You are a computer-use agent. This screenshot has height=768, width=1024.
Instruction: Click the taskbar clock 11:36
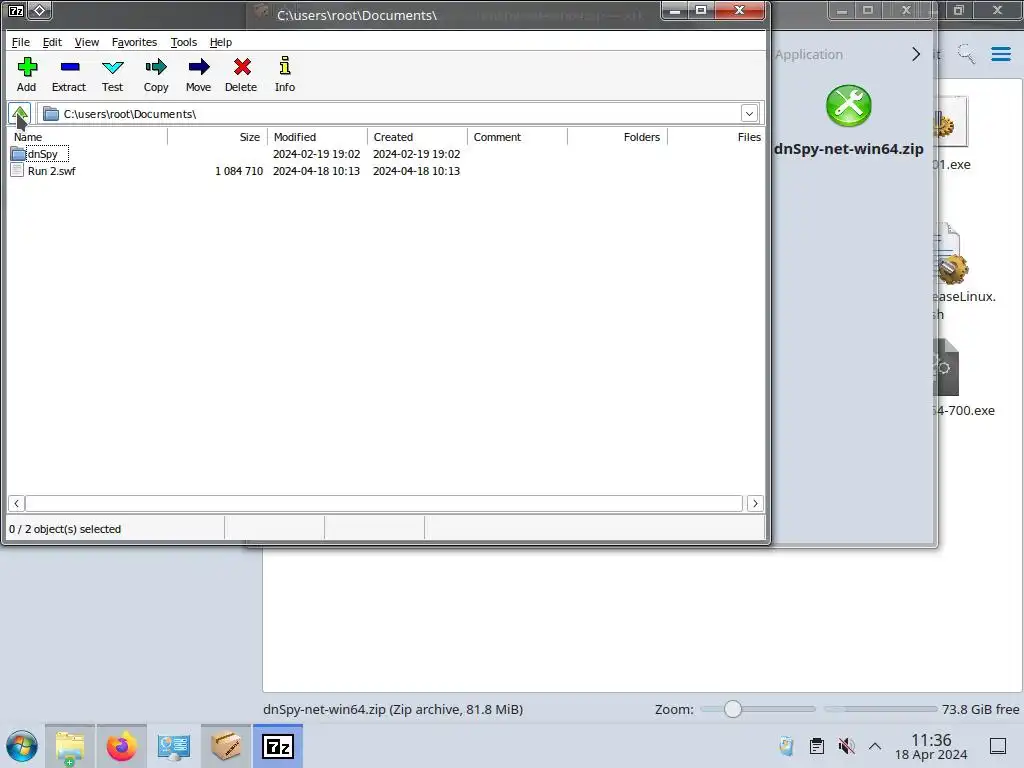pyautogui.click(x=931, y=740)
